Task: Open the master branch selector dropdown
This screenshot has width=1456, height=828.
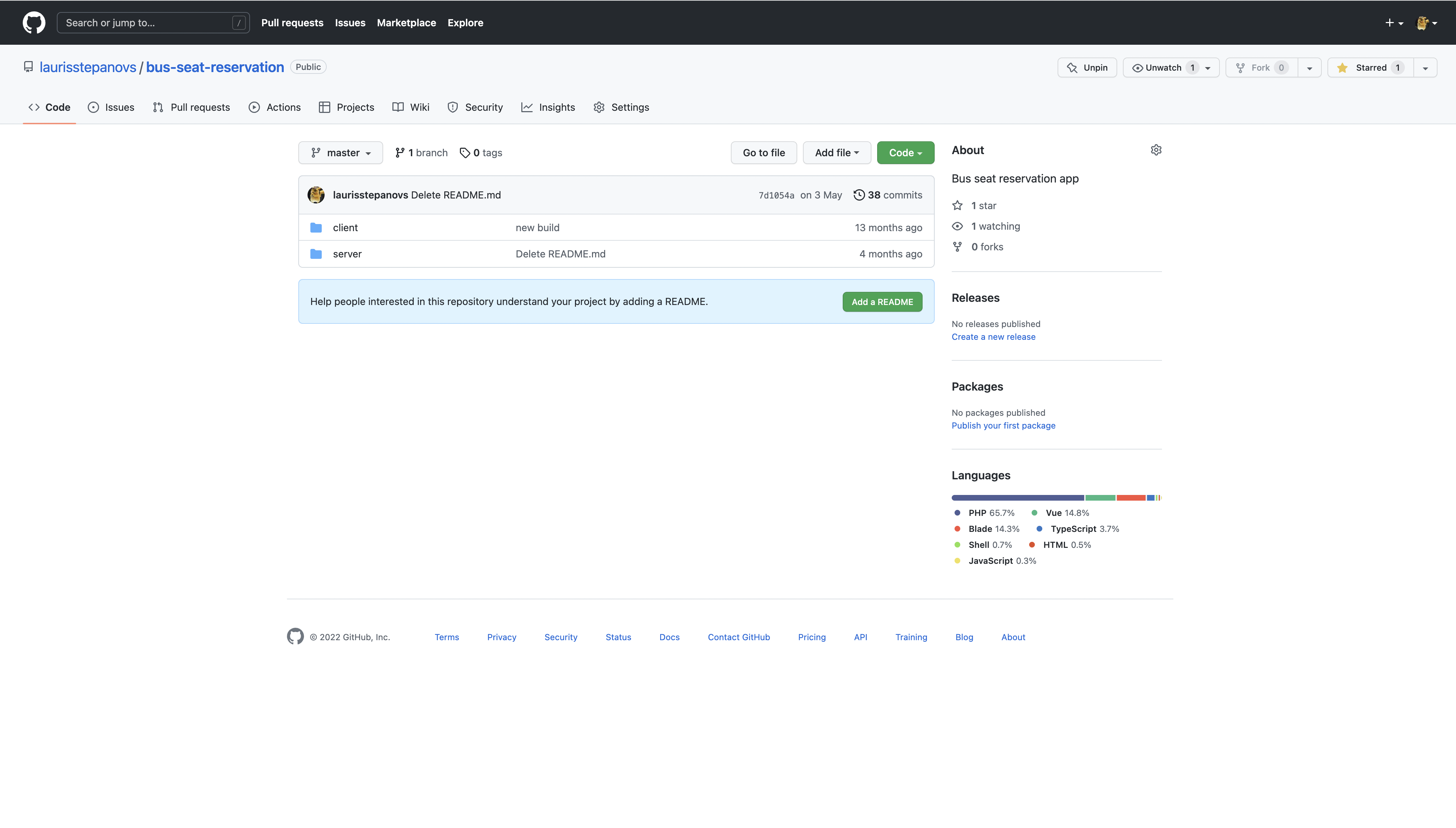Action: [341, 152]
